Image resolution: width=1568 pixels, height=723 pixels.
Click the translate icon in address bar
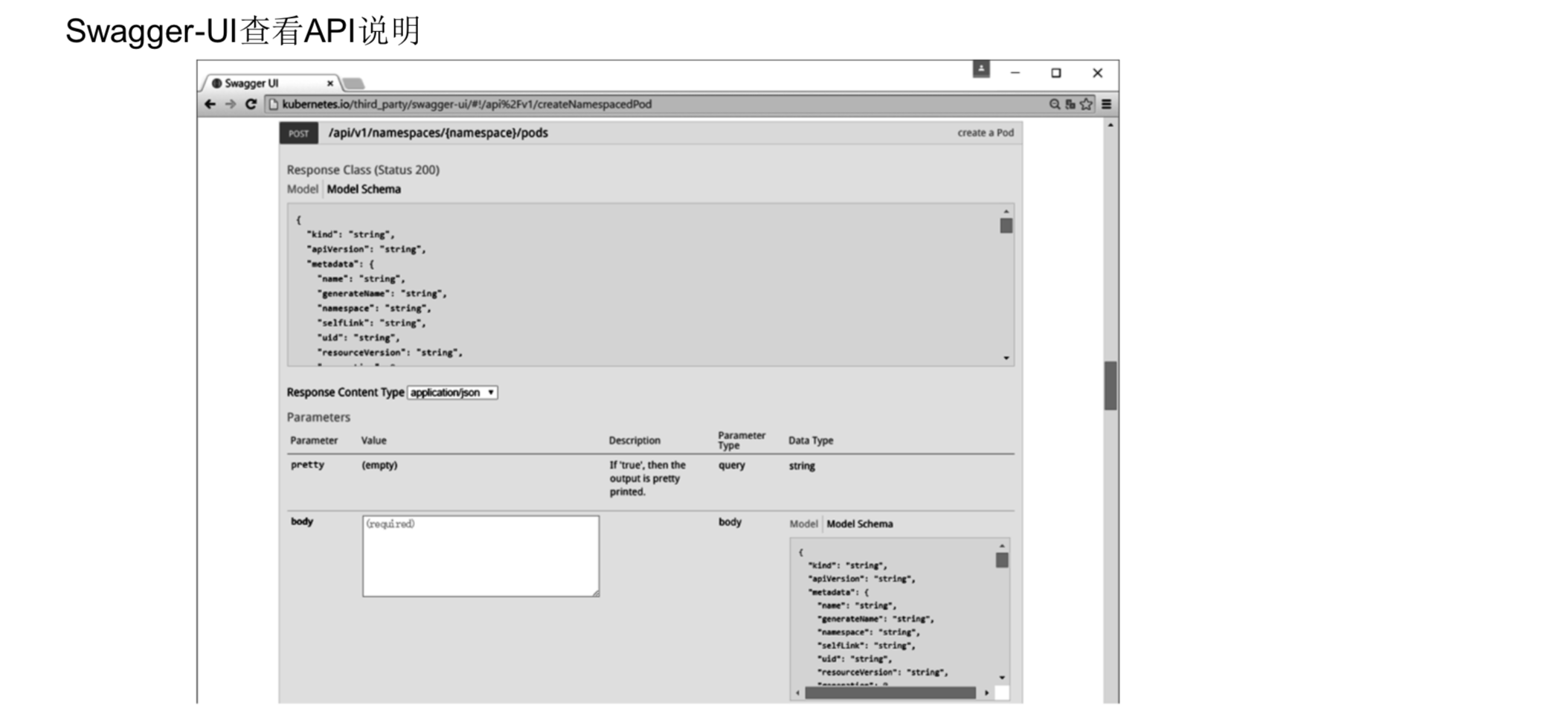[1070, 104]
